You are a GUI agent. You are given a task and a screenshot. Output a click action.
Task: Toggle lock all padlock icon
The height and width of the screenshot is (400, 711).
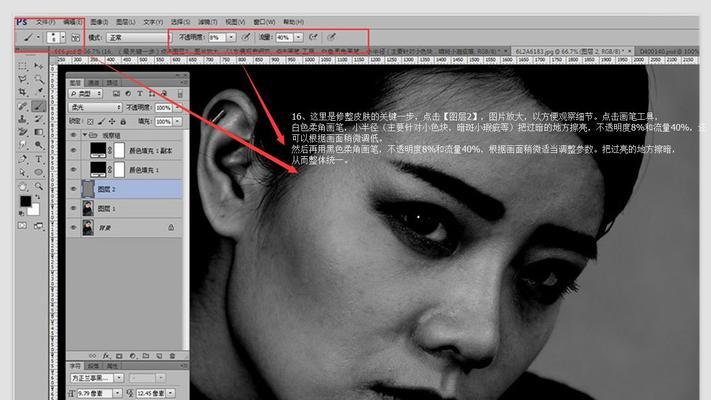pos(123,122)
